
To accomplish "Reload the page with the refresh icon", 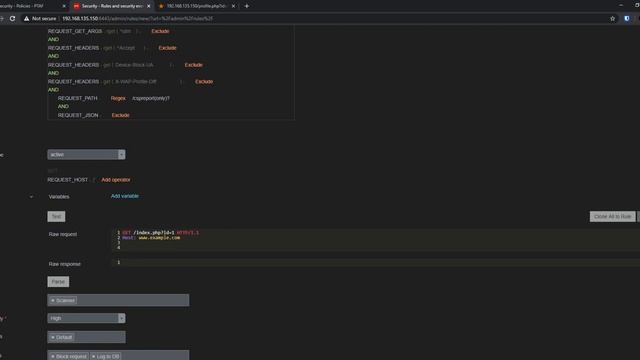I will tap(13, 18).
